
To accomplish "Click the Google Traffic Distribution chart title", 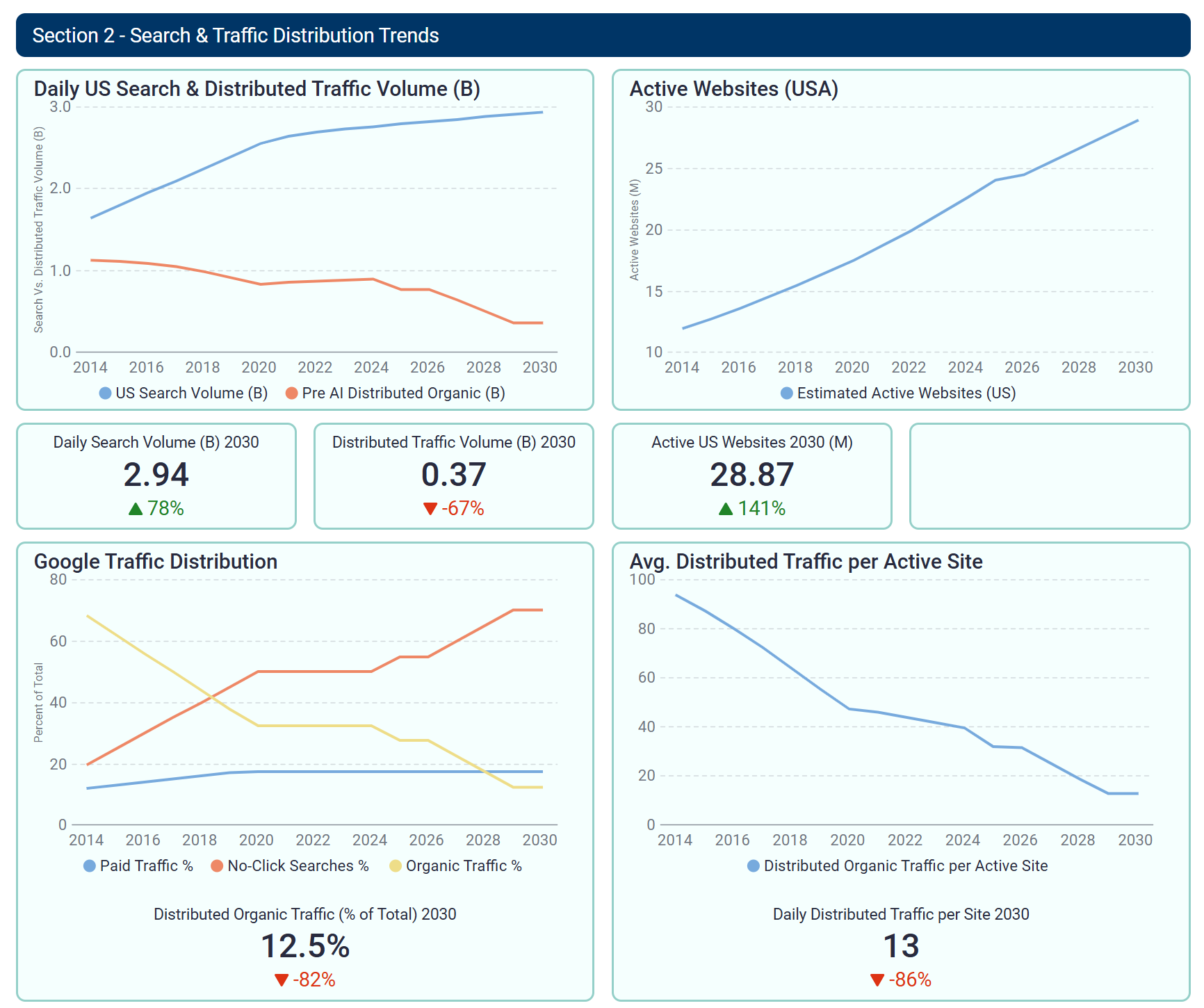I will coord(156,562).
